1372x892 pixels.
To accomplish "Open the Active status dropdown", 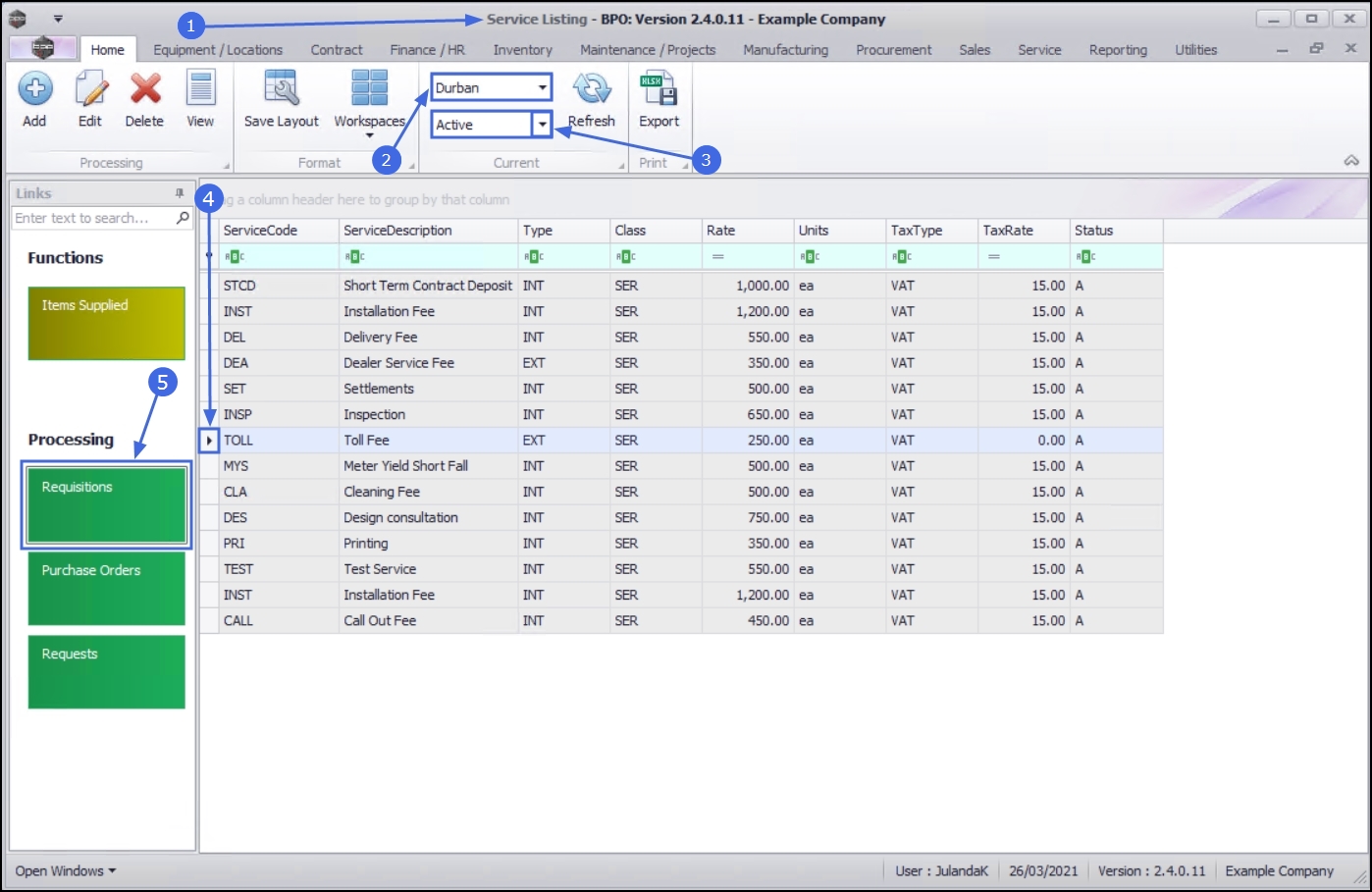I will [542, 125].
